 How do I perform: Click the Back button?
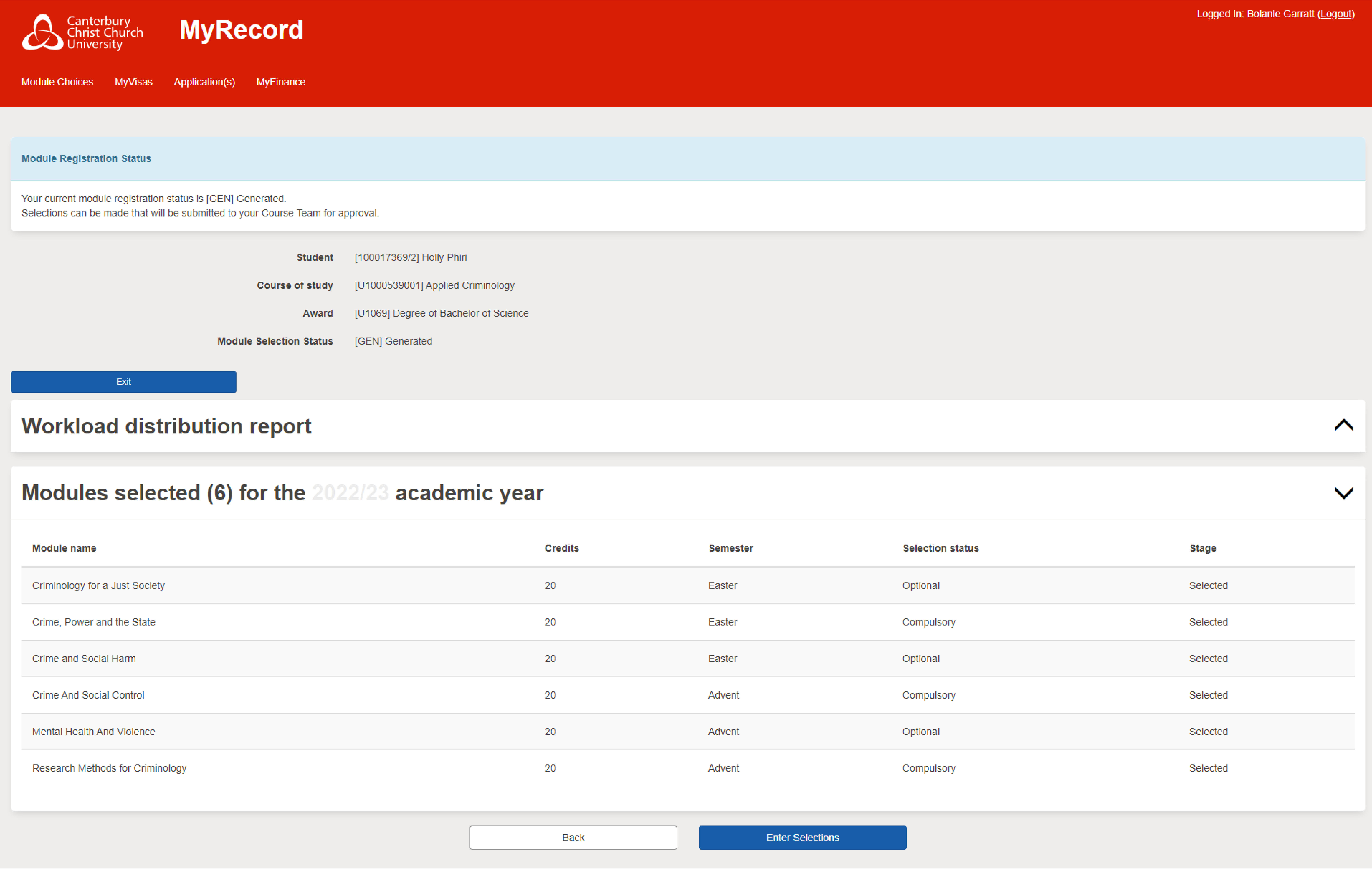(x=573, y=838)
